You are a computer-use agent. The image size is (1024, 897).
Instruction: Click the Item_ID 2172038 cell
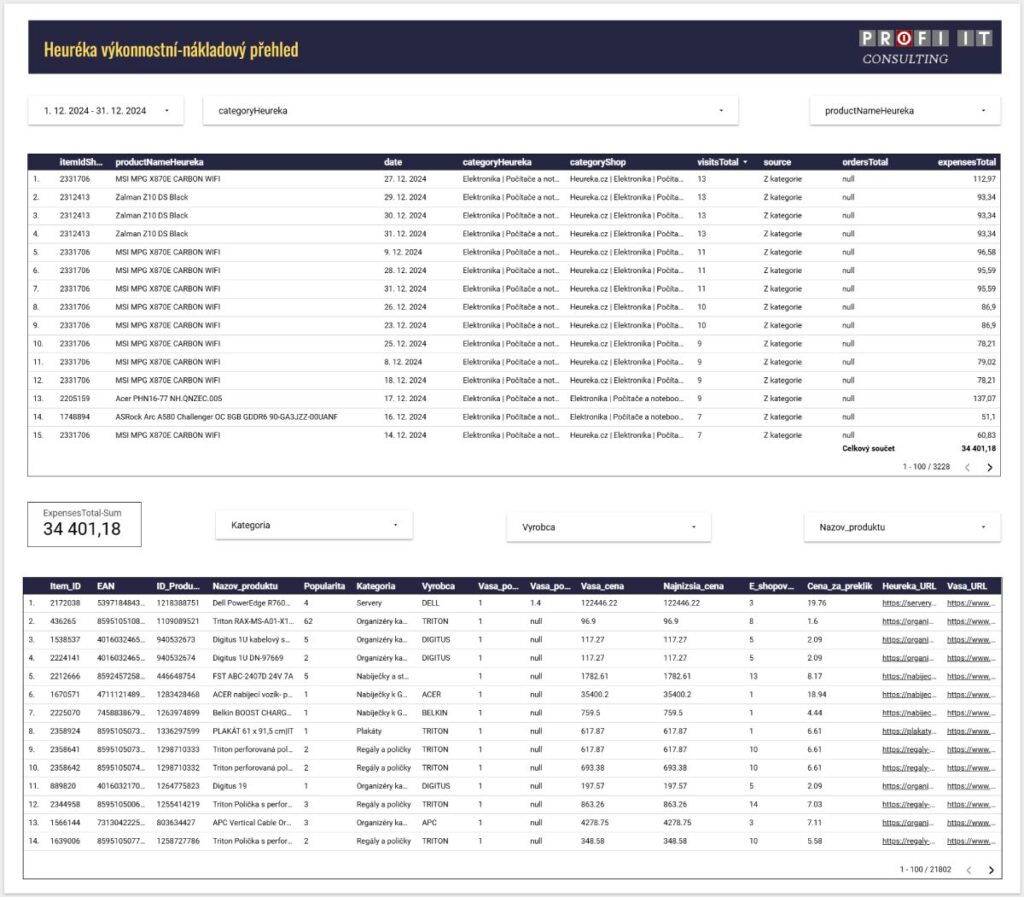pyautogui.click(x=65, y=603)
